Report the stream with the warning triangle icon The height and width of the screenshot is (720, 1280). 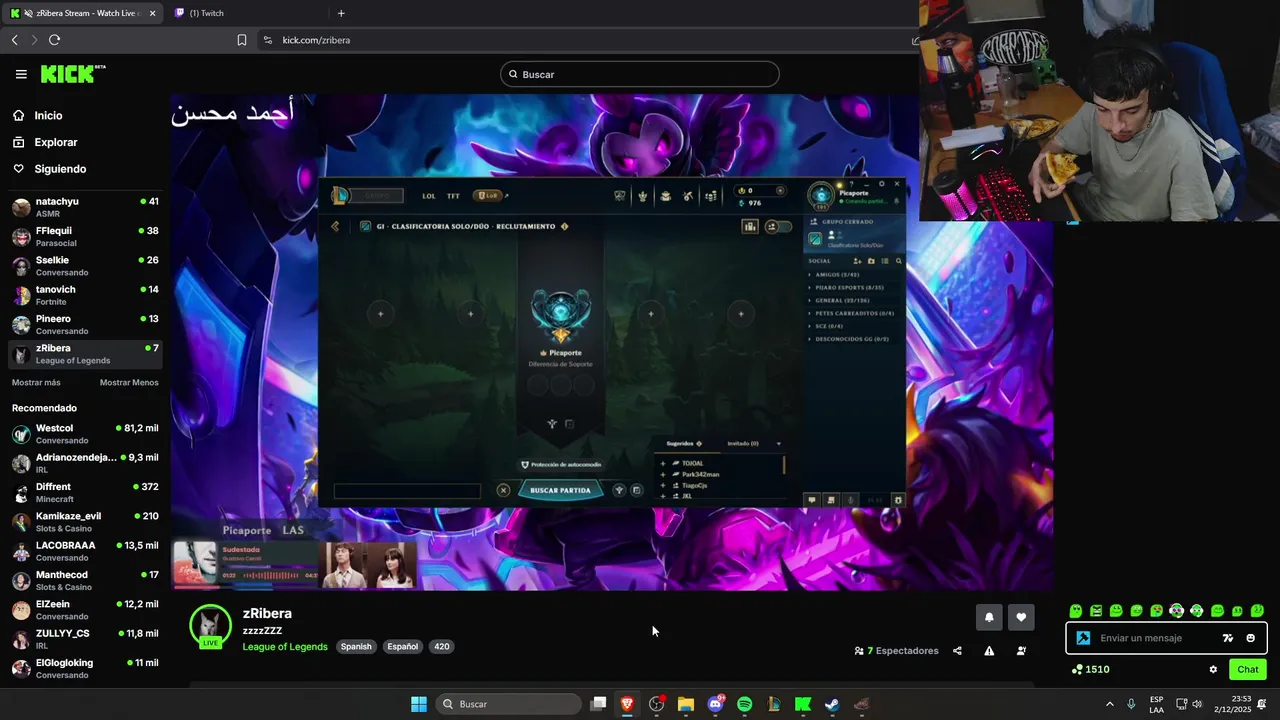pos(989,651)
